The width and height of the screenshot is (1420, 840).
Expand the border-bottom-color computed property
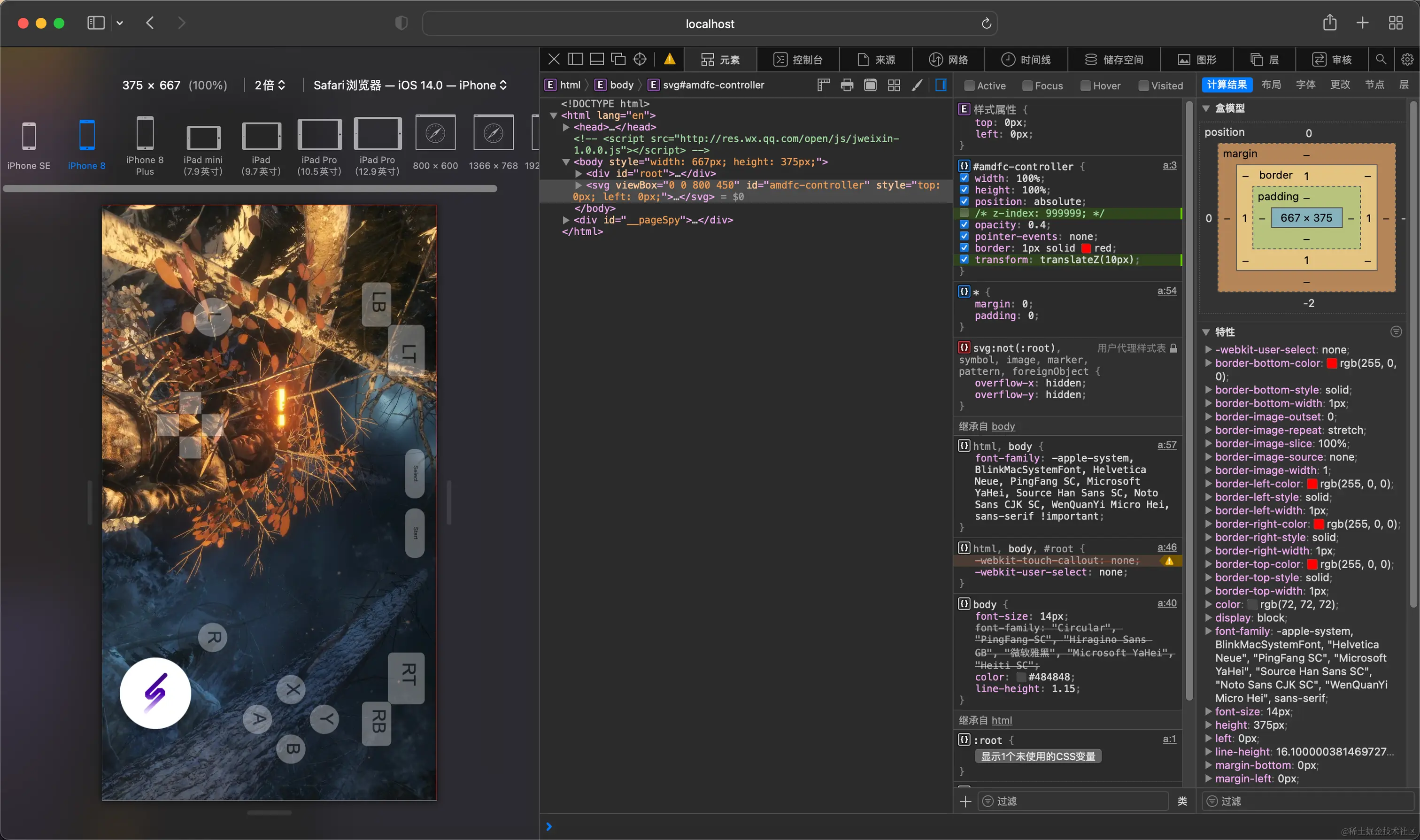1208,363
